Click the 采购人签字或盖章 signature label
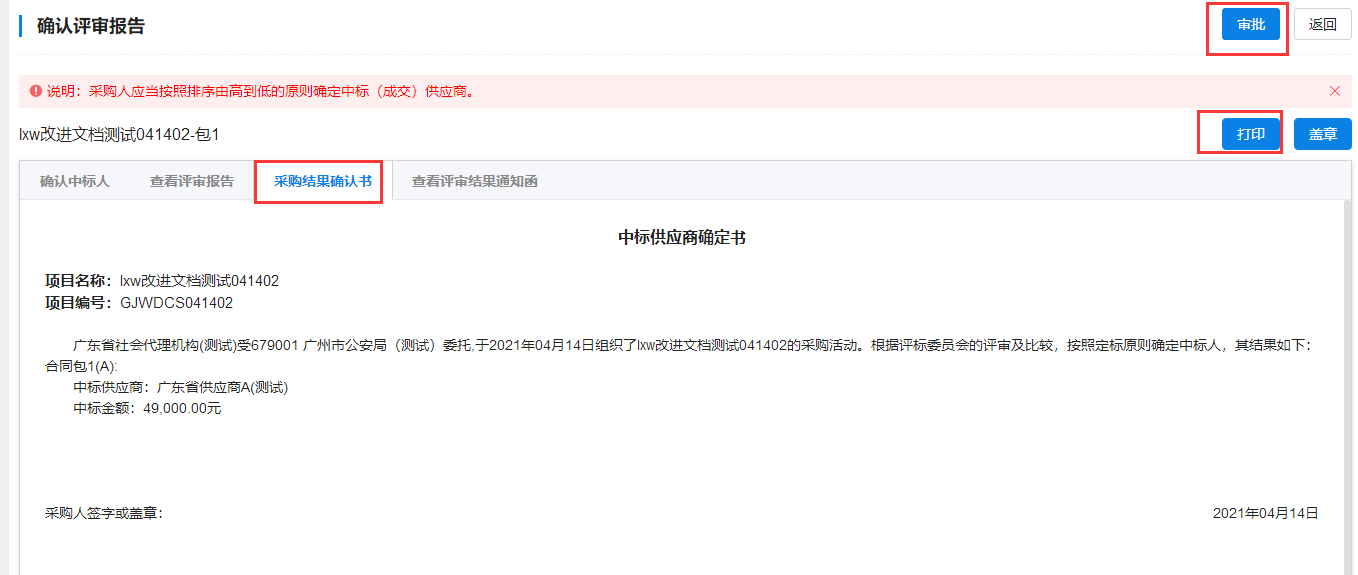1358x575 pixels. pos(104,513)
